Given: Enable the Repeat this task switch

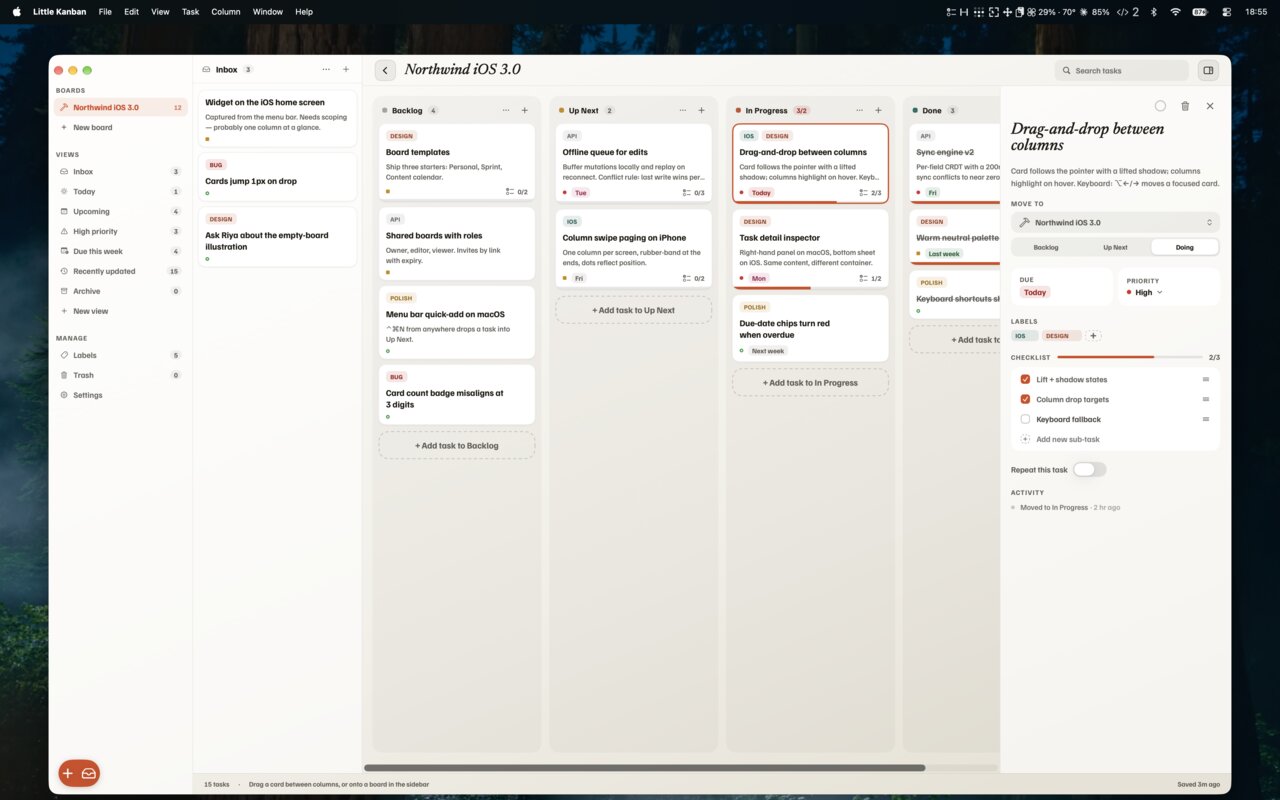Looking at the screenshot, I should coord(1090,470).
